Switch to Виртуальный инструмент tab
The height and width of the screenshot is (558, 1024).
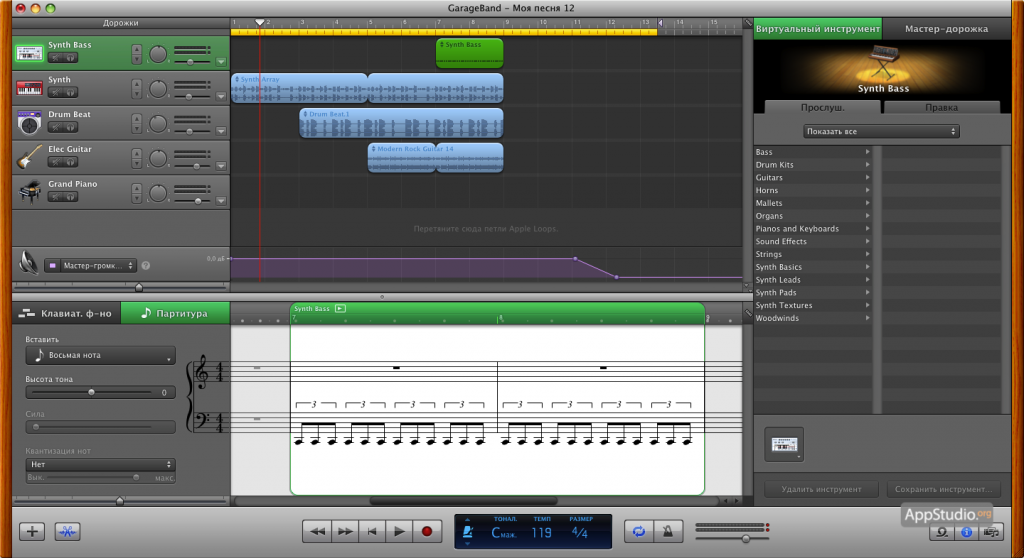coord(818,29)
